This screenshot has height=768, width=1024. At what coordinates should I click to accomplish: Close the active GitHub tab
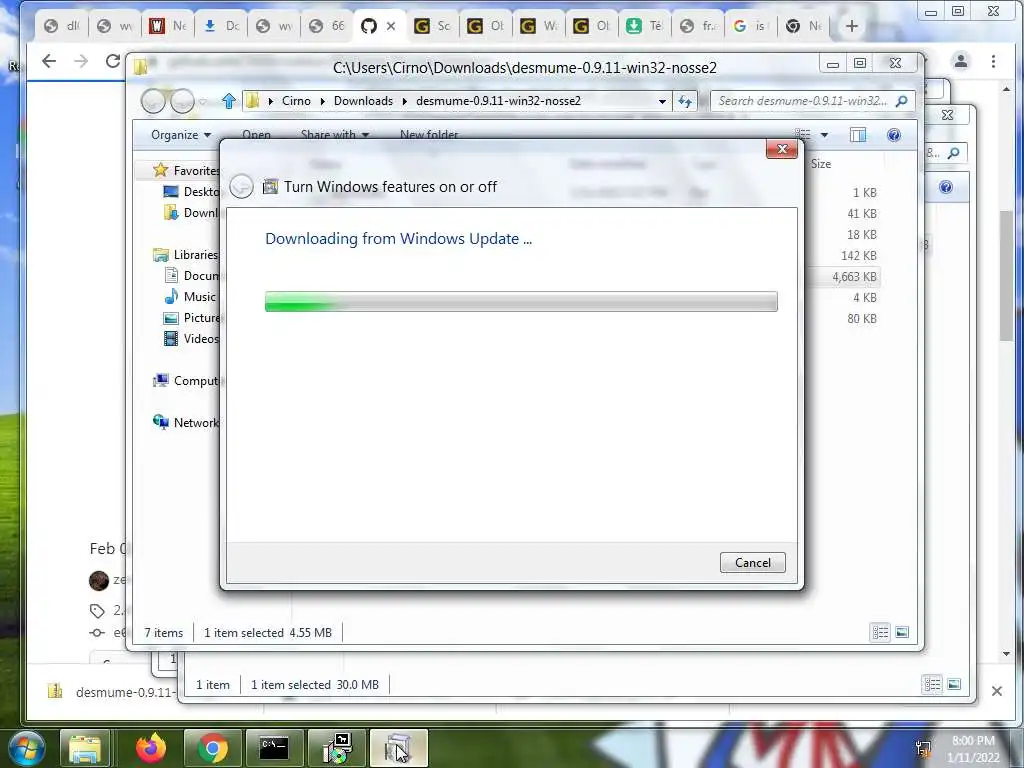click(391, 26)
